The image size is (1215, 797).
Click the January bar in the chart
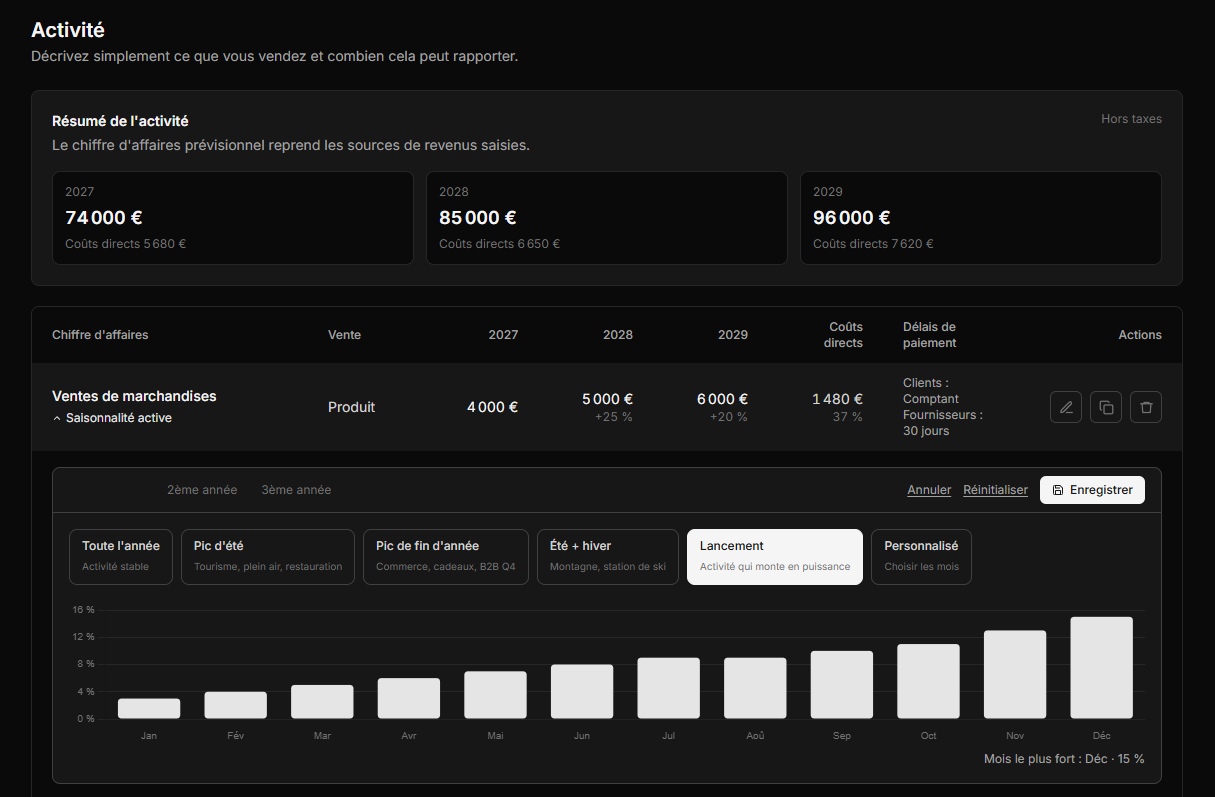(x=149, y=708)
